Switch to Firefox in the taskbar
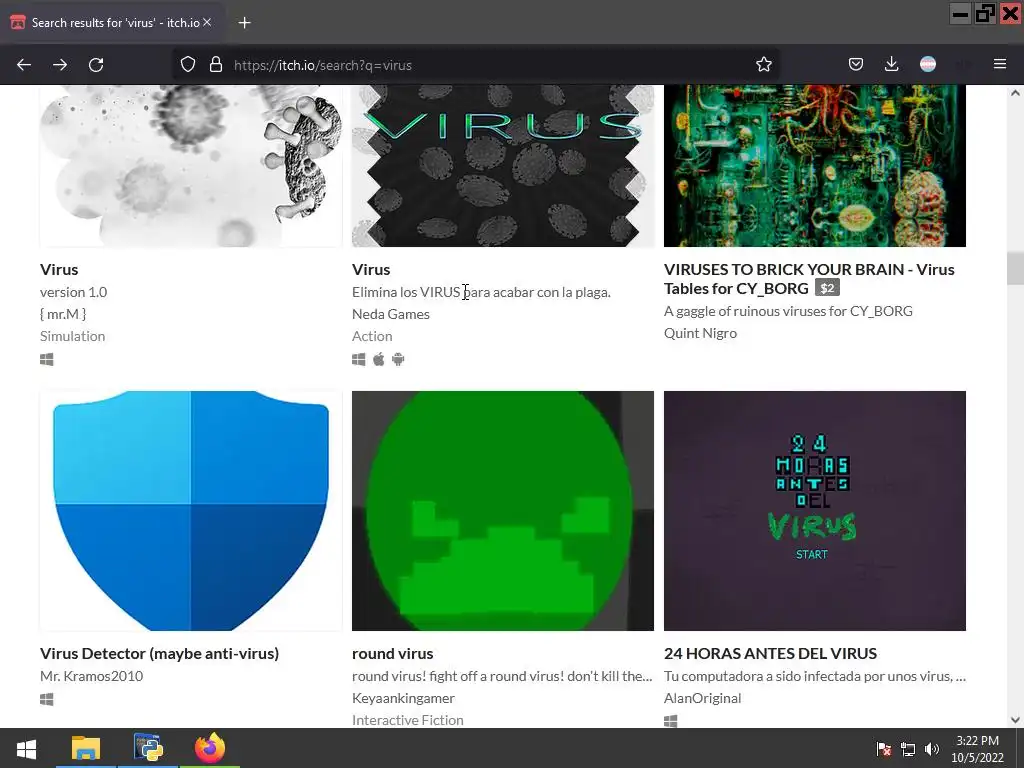1024x768 pixels. [210, 748]
